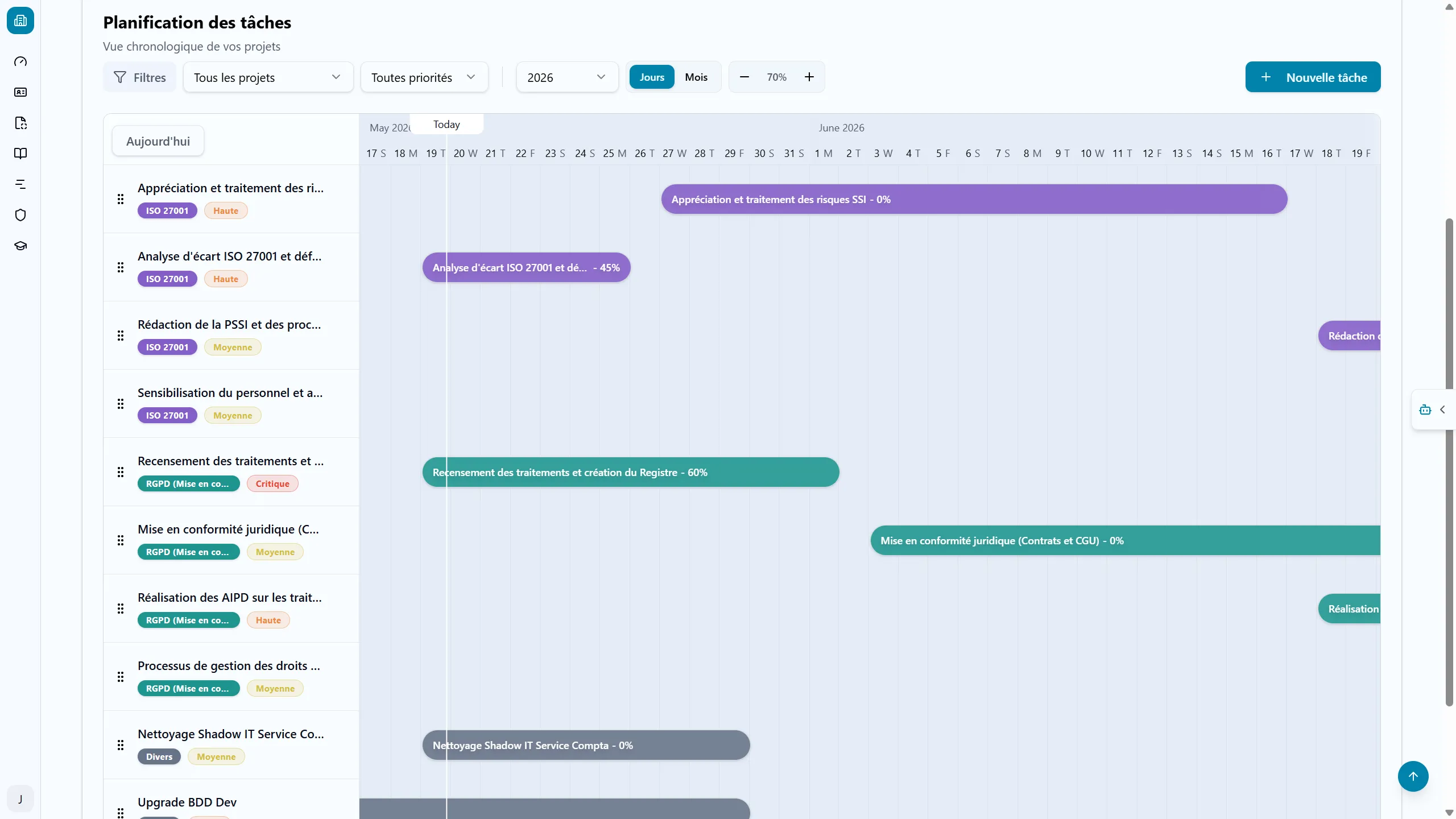Image resolution: width=1456 pixels, height=819 pixels.
Task: Create a Nouvelle tâche
Action: (1313, 77)
